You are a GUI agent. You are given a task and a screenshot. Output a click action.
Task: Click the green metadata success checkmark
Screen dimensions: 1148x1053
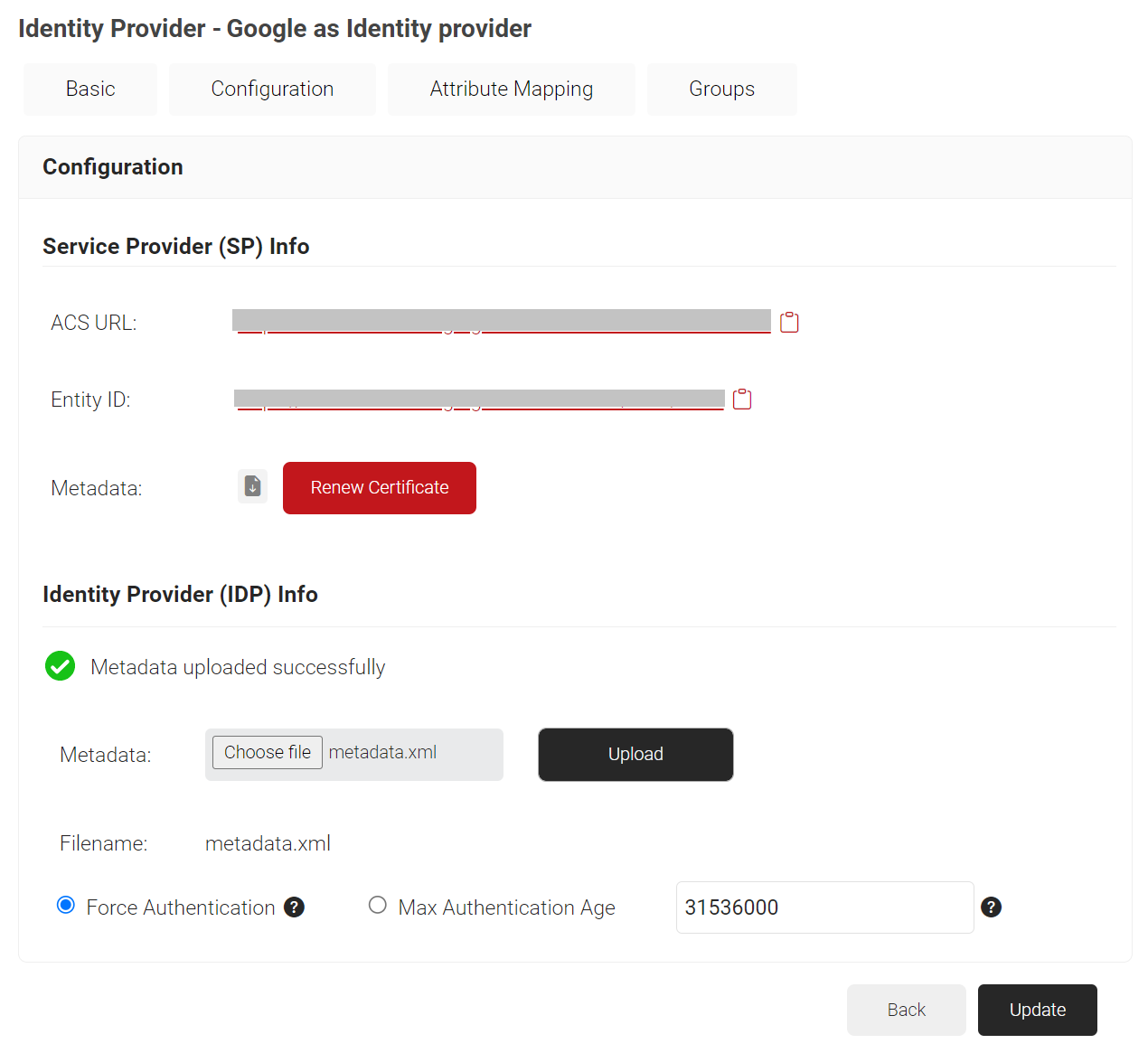pos(61,667)
